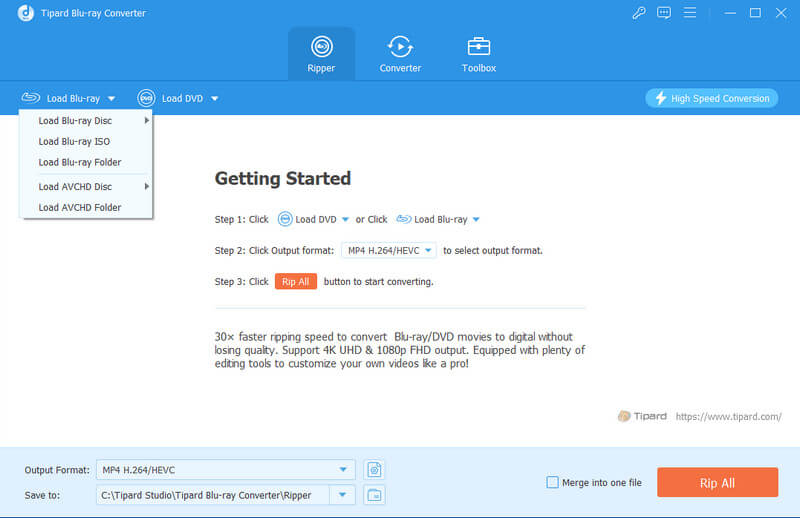The image size is (800, 518).
Task: Click the small Rip All button in Step 3
Action: point(296,282)
